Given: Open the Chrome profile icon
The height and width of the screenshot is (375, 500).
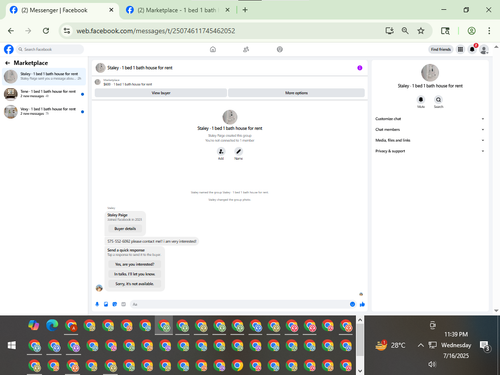Looking at the screenshot, I should [471, 31].
